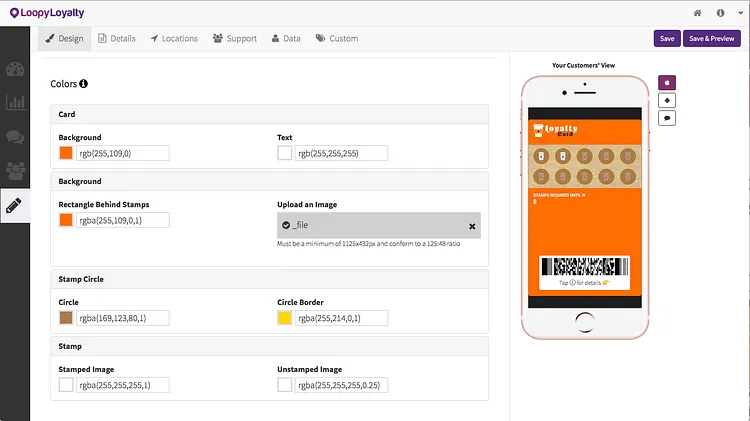Image resolution: width=750 pixels, height=421 pixels.
Task: Open bar chart analytics in sidebar
Action: coord(15,102)
